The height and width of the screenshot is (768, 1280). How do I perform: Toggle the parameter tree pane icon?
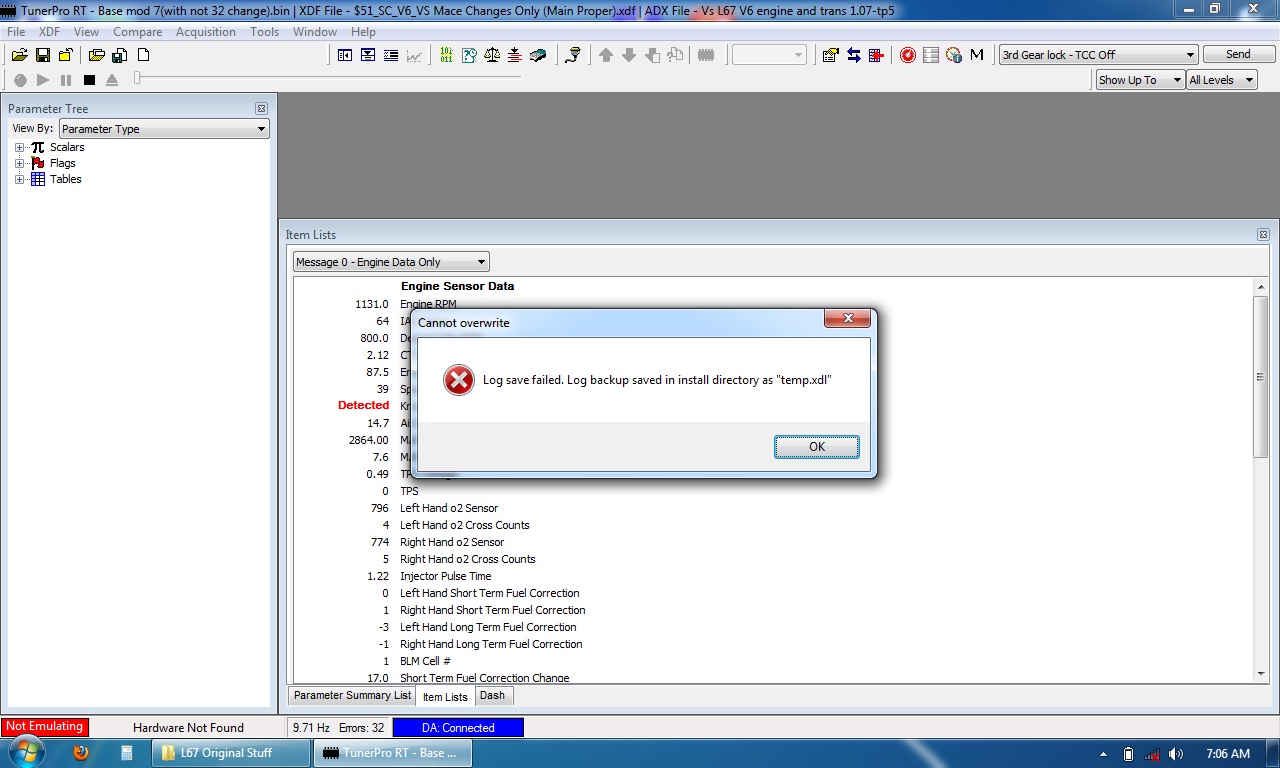(x=345, y=55)
